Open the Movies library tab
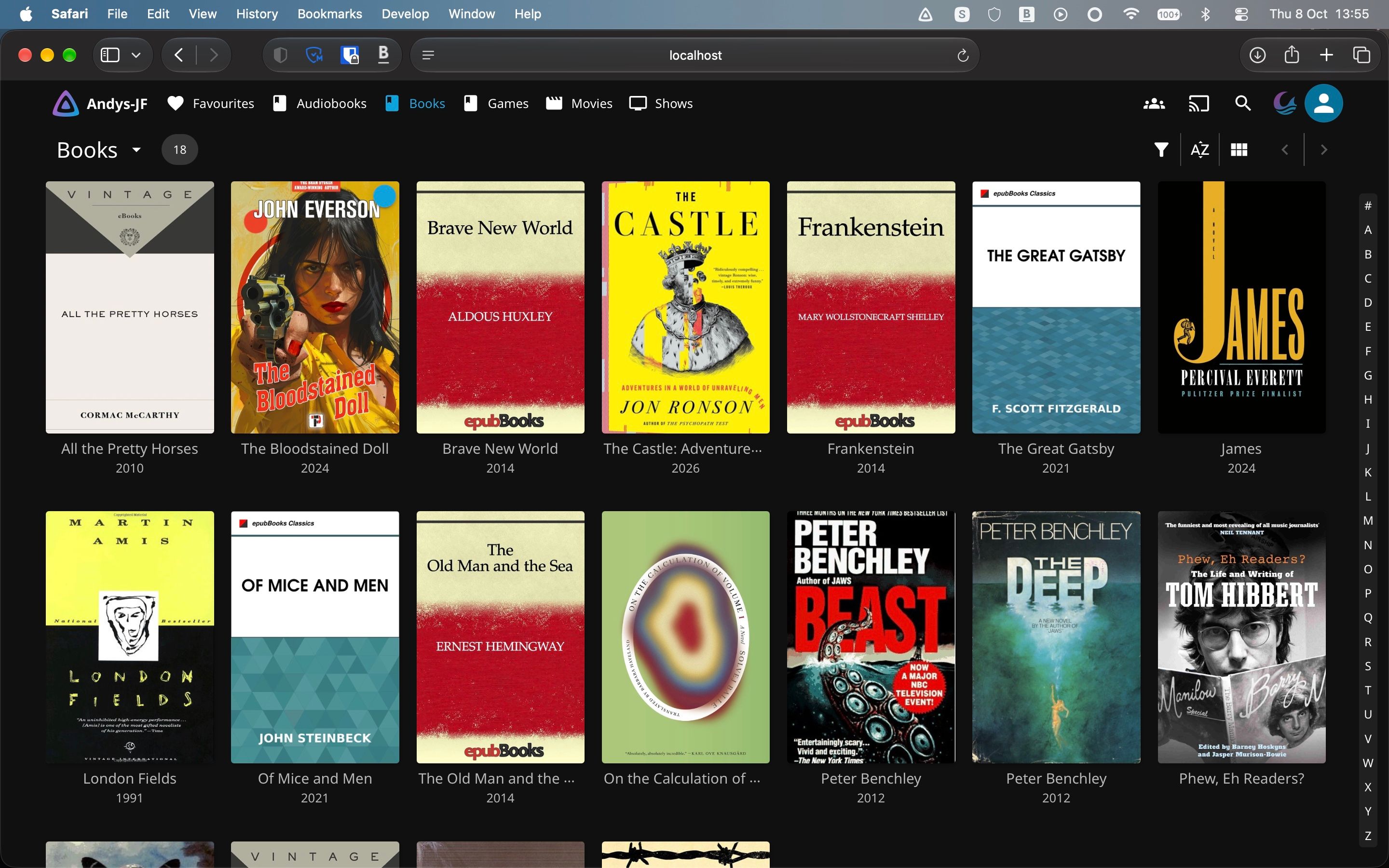Screen dimensions: 1389x868 click(x=579, y=103)
